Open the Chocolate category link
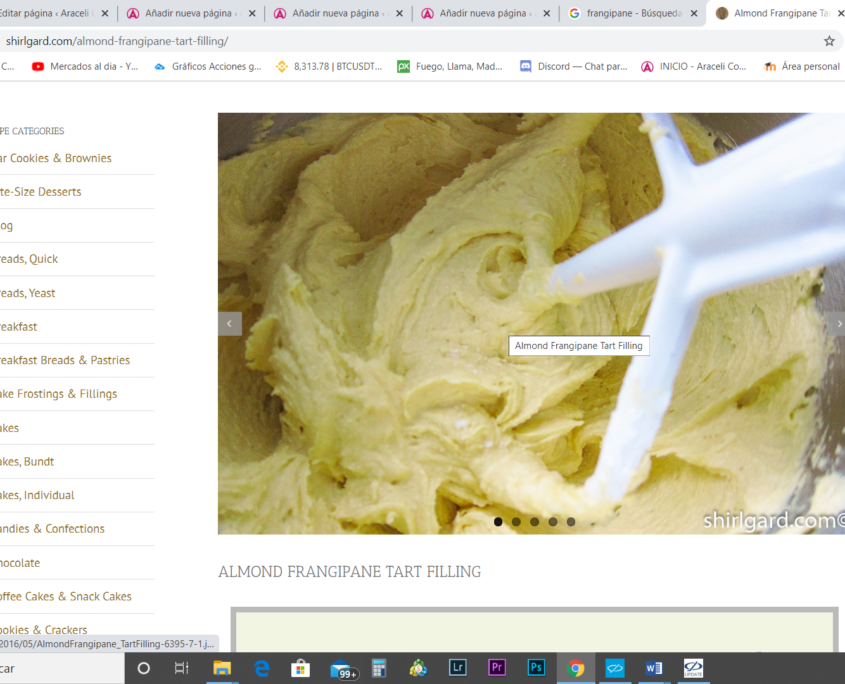Image resolution: width=845 pixels, height=684 pixels. coord(20,563)
